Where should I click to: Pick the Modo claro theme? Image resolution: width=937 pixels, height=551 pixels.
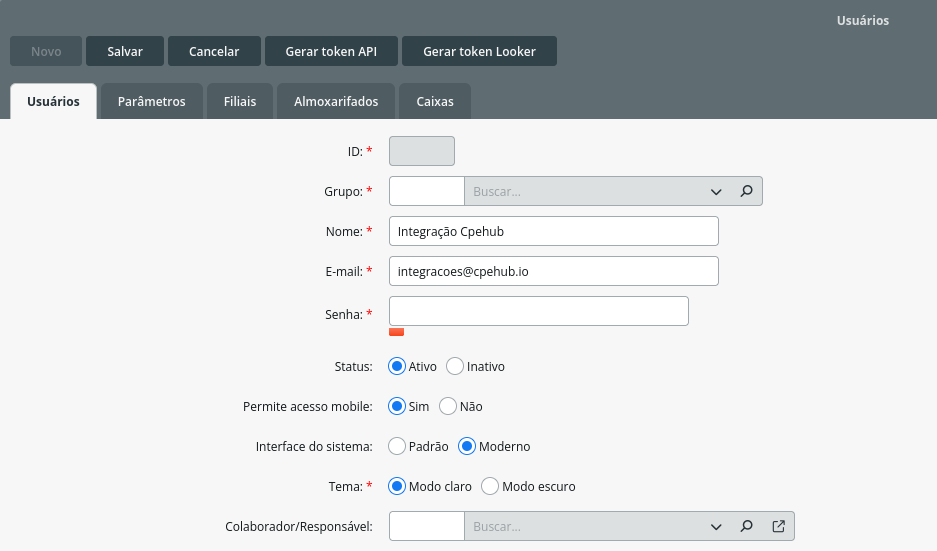coord(397,486)
